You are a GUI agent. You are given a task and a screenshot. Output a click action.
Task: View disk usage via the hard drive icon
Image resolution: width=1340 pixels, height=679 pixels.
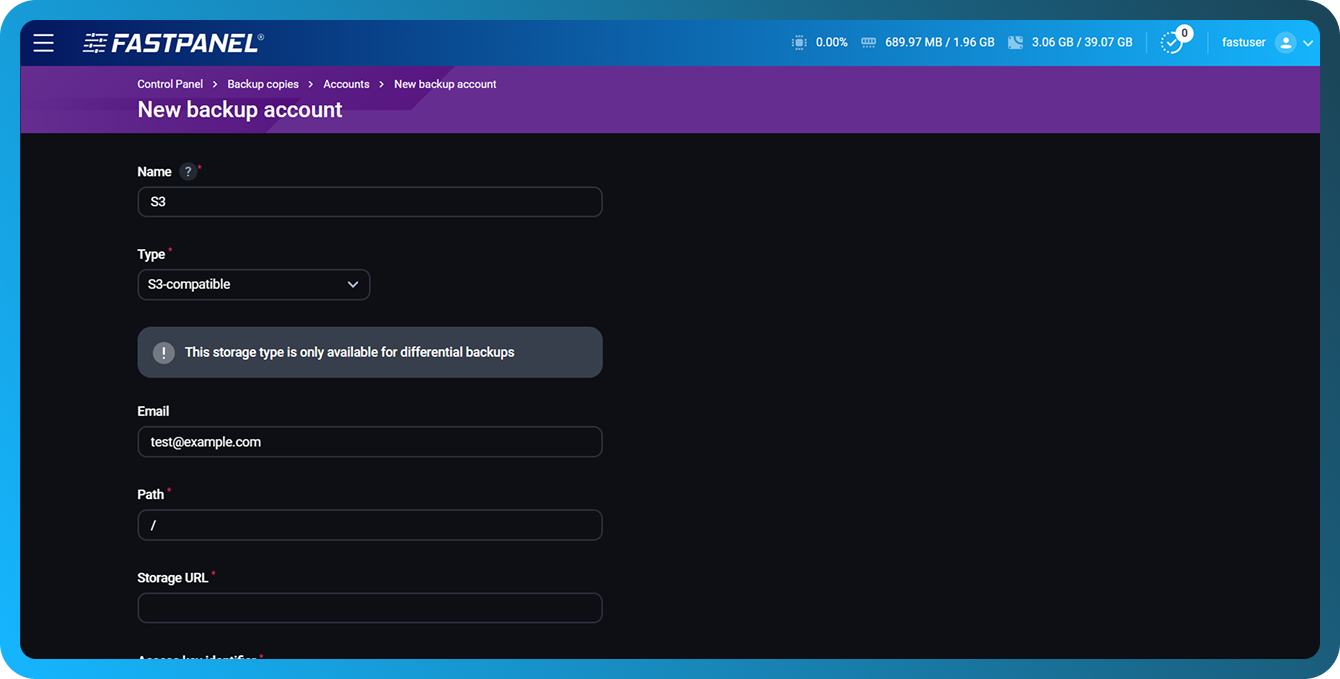point(1015,42)
